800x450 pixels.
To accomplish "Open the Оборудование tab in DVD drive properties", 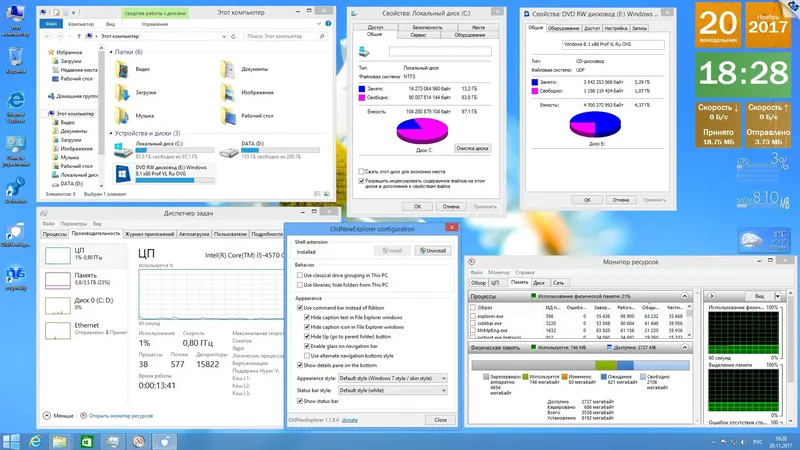I will pos(563,28).
